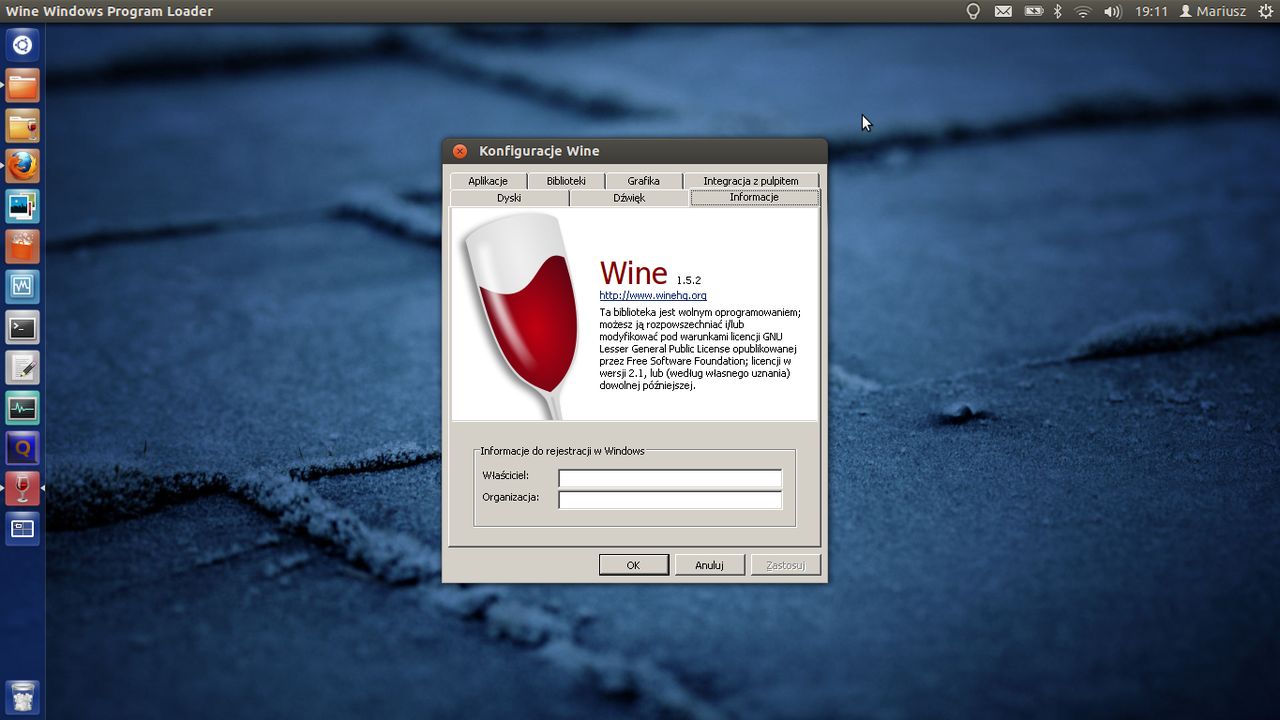Image resolution: width=1280 pixels, height=720 pixels.
Task: Open the Ubuntu Dash home launcher
Action: [23, 45]
